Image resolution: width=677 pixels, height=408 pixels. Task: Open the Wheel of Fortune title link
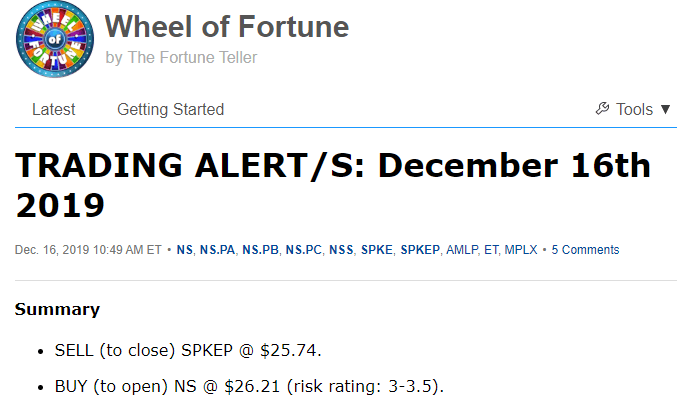pos(227,27)
